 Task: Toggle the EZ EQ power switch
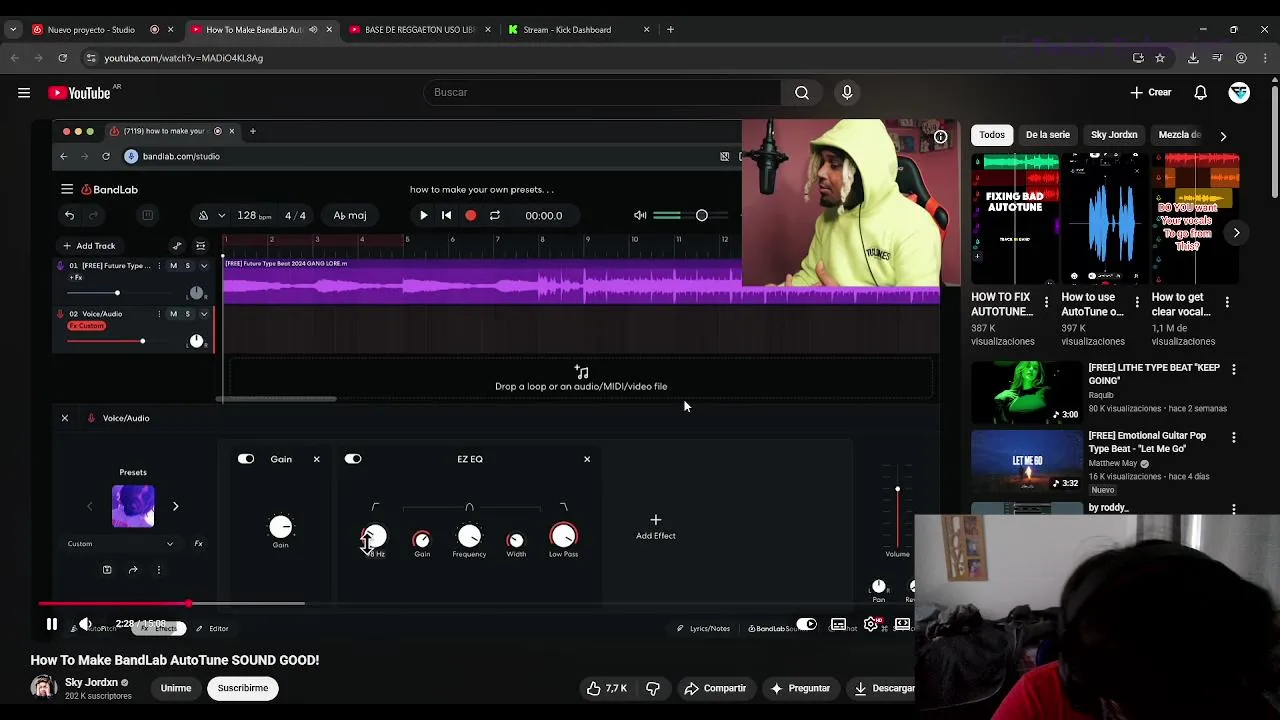coord(353,459)
